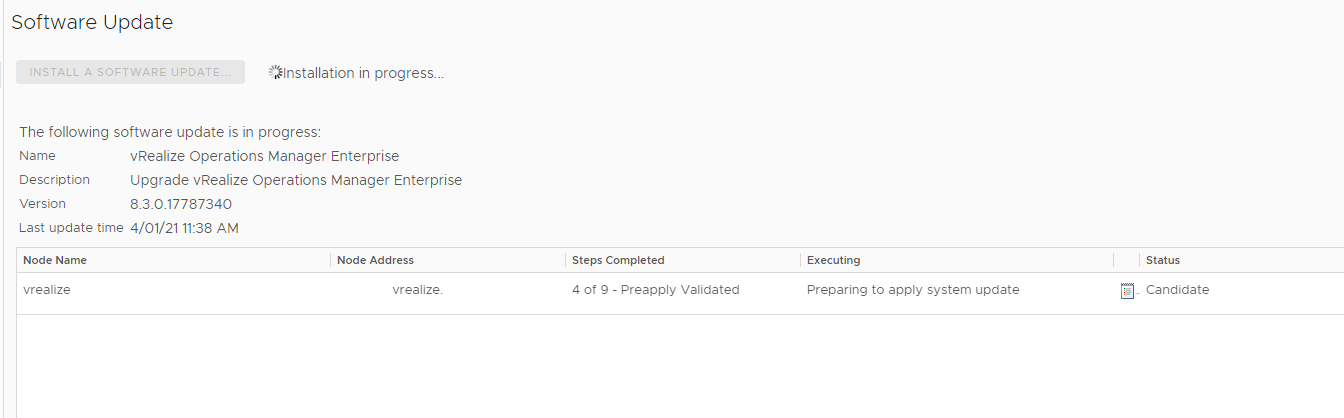The image size is (1344, 418).
Task: Sort by Node Name column header
Action: pos(55,260)
